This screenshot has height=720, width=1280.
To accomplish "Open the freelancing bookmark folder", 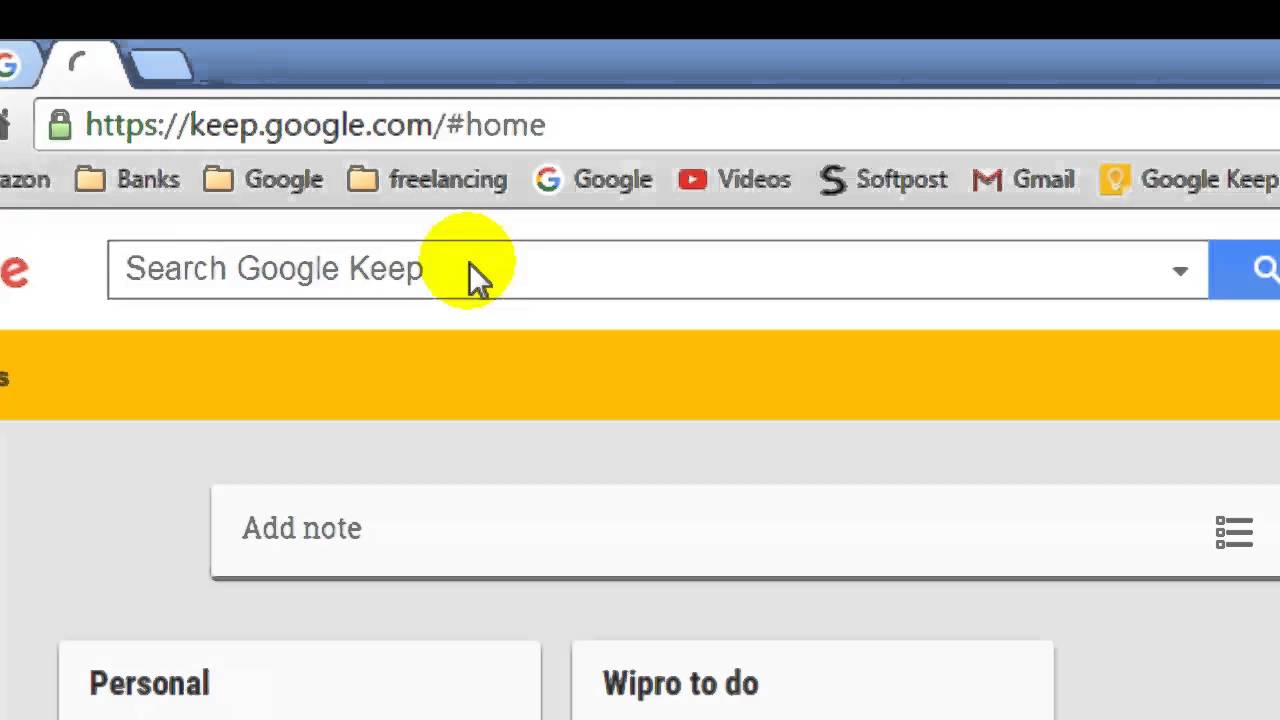I will pyautogui.click(x=428, y=180).
